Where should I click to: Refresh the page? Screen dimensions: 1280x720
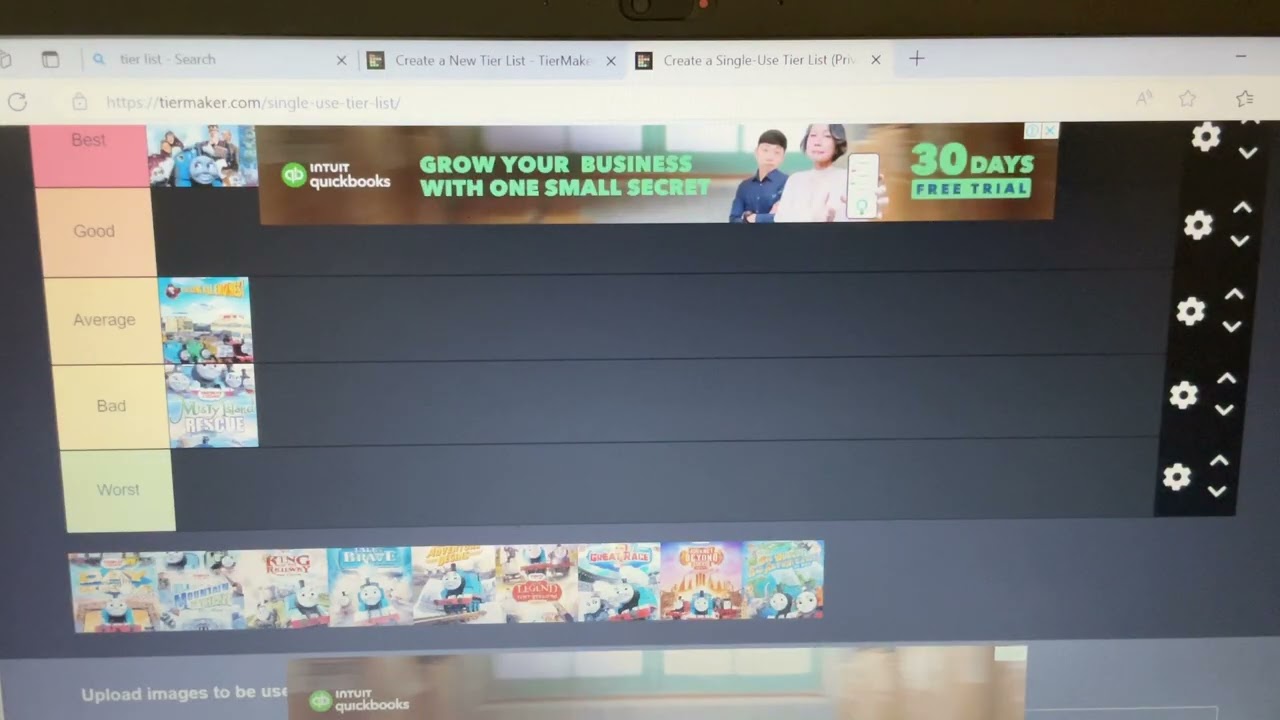(x=17, y=101)
